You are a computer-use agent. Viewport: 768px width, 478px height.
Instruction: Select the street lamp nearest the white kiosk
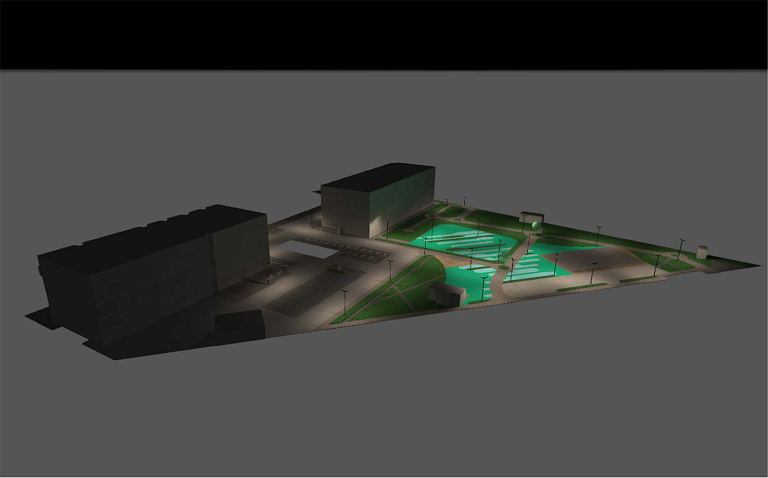tap(682, 245)
